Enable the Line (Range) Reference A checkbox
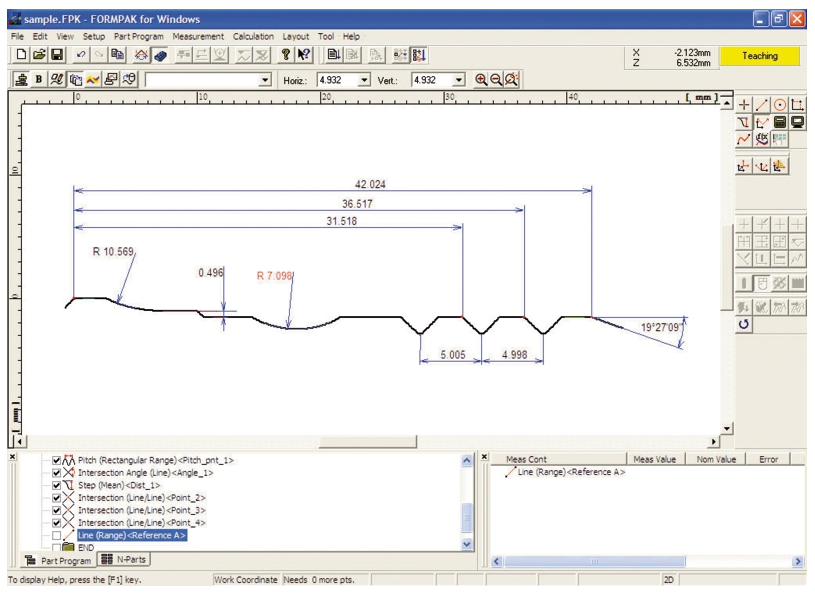 click(x=57, y=535)
